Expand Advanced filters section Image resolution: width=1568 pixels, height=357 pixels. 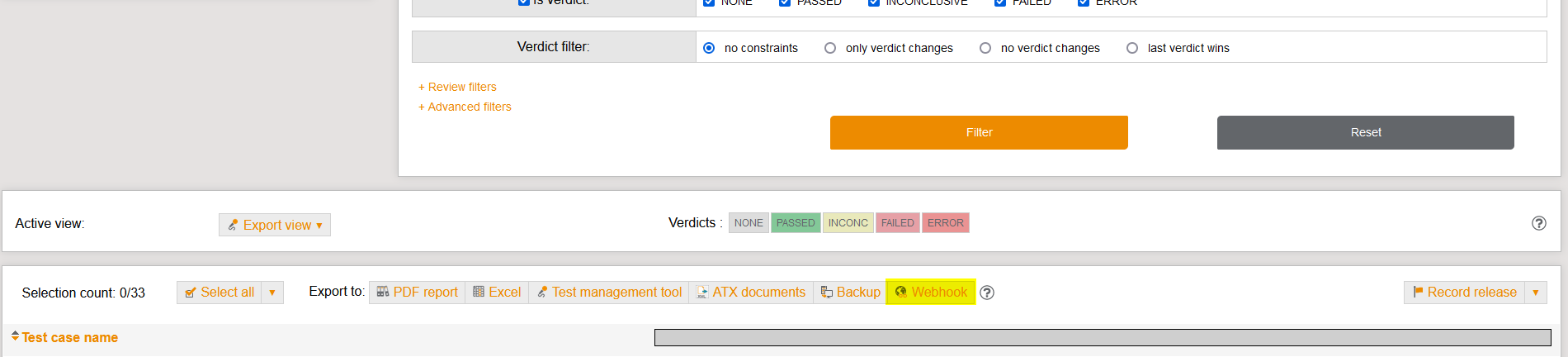coord(465,107)
